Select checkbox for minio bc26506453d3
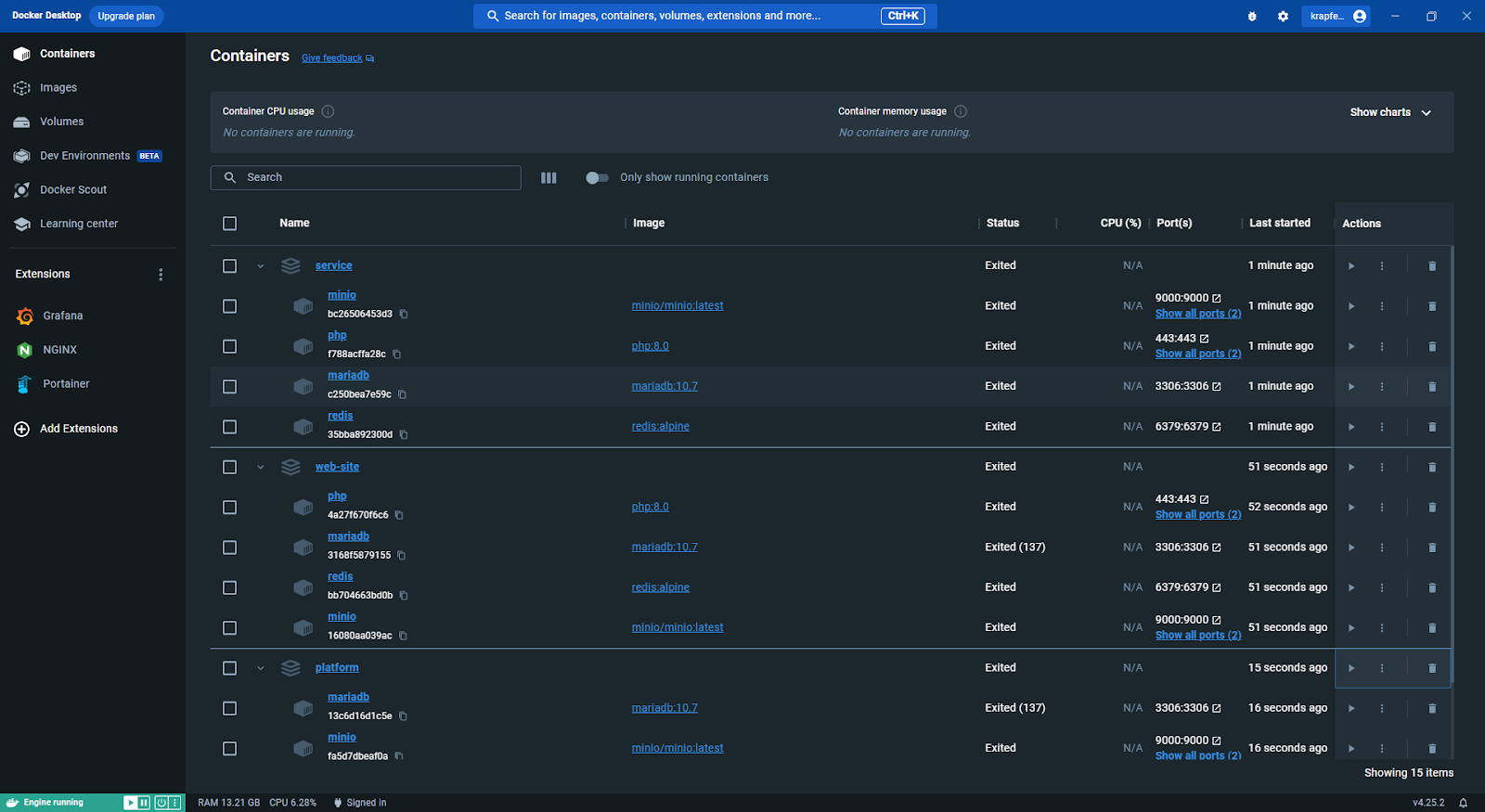The height and width of the screenshot is (812, 1485). pos(229,306)
